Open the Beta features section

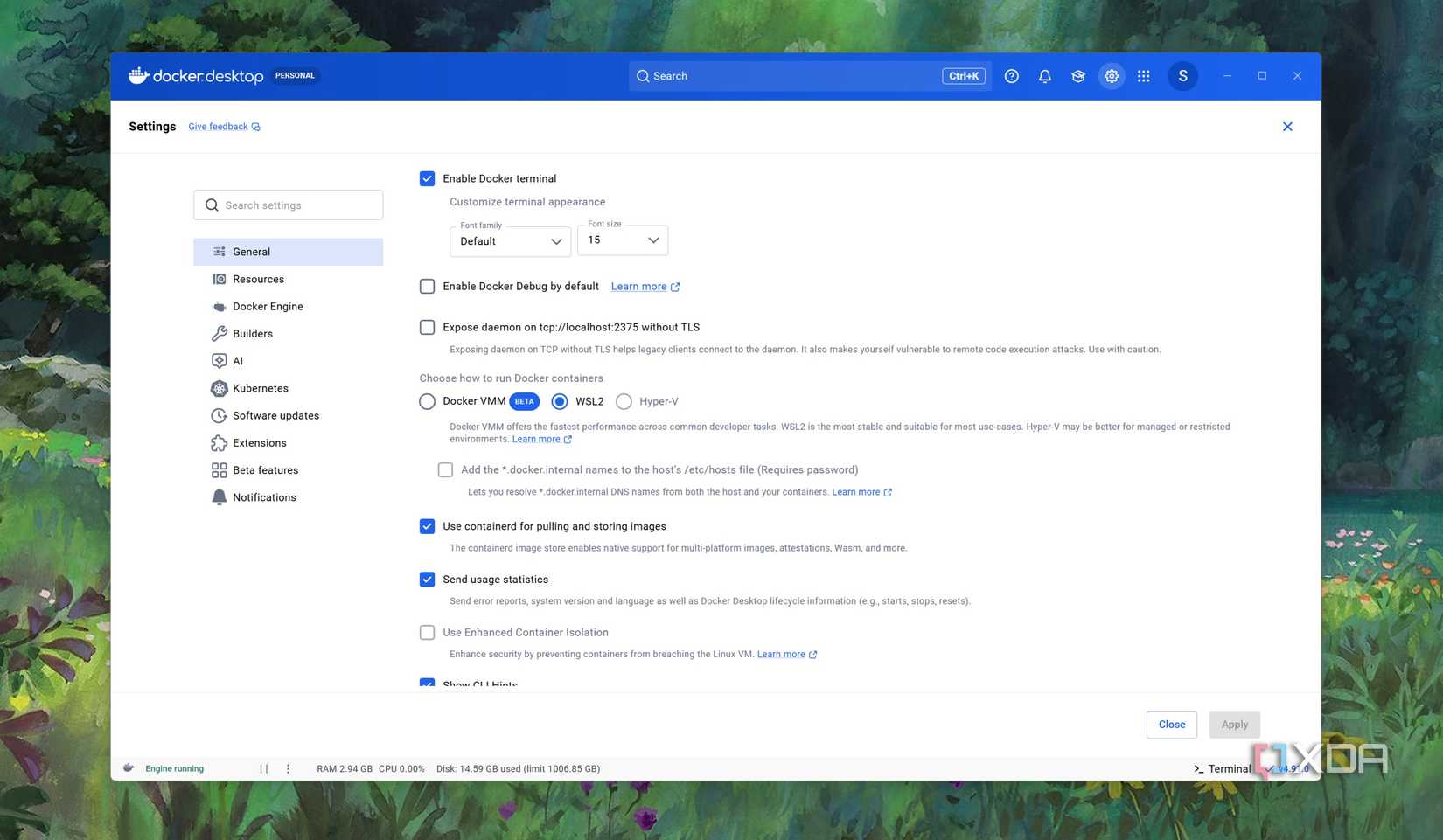coord(289,470)
